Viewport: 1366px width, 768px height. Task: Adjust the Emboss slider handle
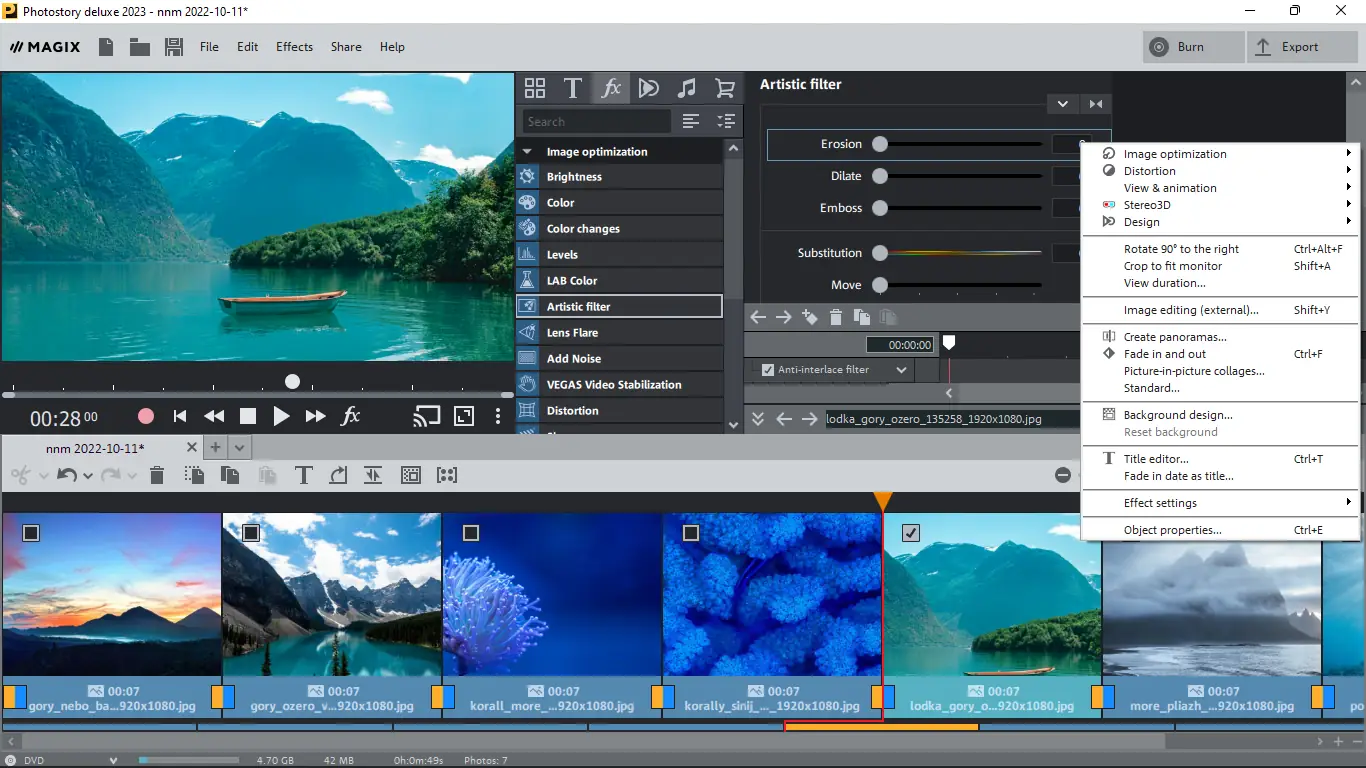pyautogui.click(x=880, y=208)
